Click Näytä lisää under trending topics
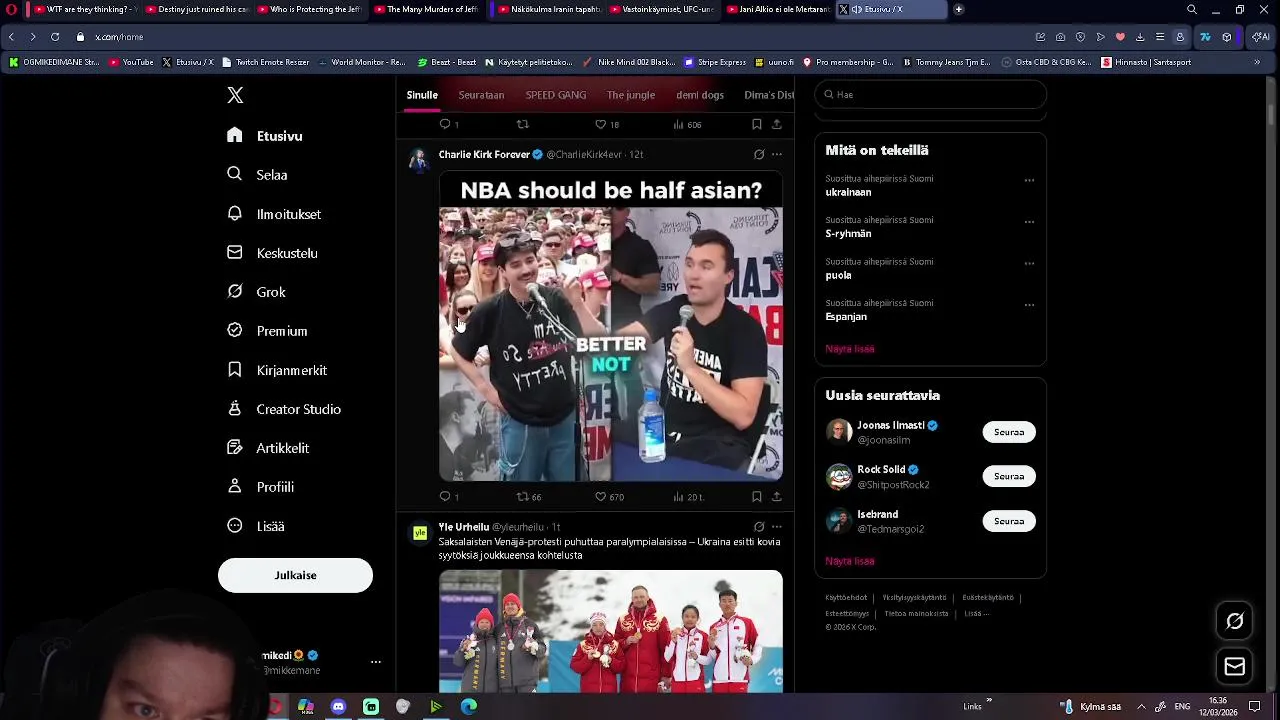 pyautogui.click(x=850, y=349)
